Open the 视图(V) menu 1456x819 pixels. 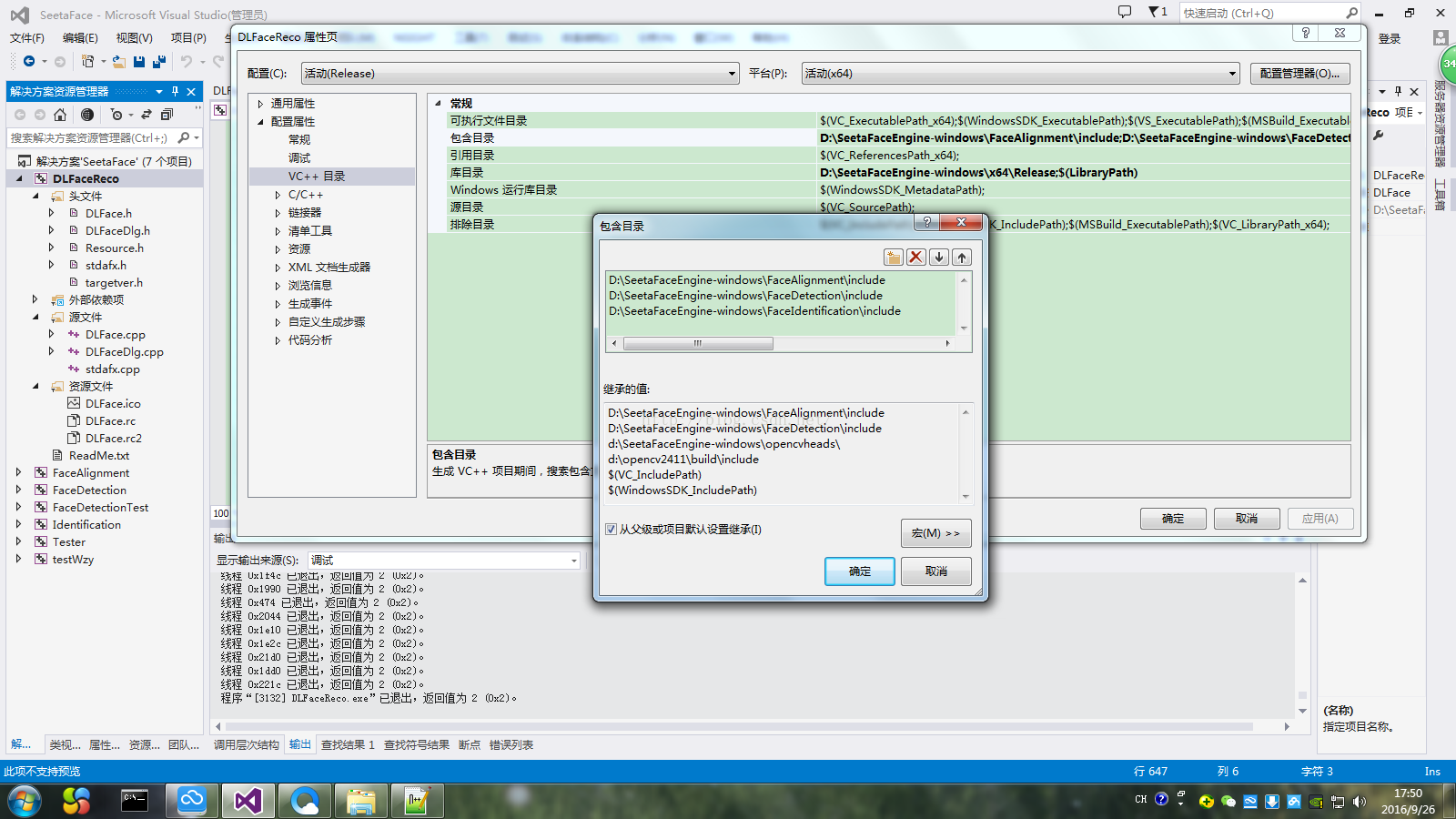(134, 37)
